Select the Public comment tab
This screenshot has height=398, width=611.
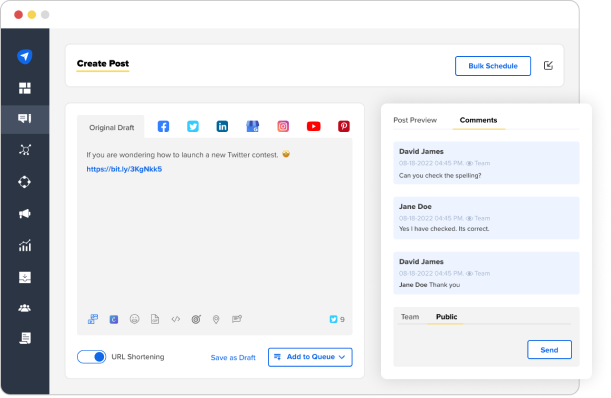tap(447, 317)
